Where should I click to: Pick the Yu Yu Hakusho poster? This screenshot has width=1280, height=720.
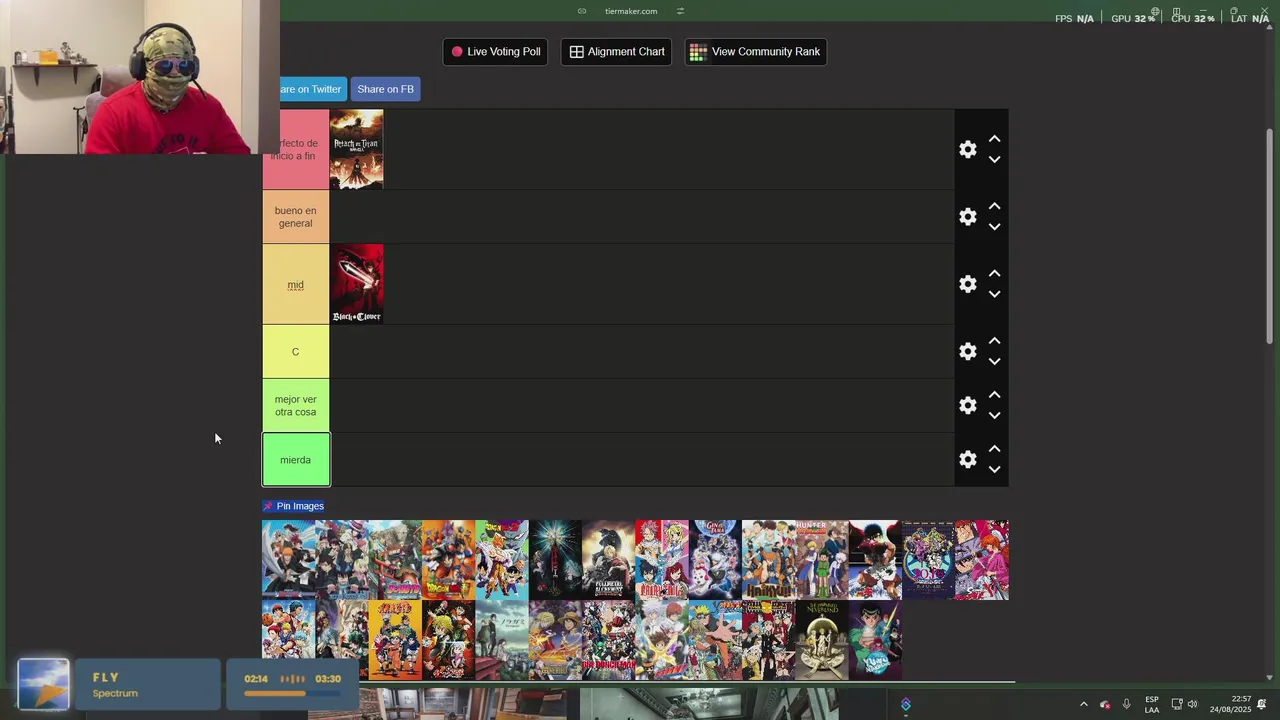point(875,640)
